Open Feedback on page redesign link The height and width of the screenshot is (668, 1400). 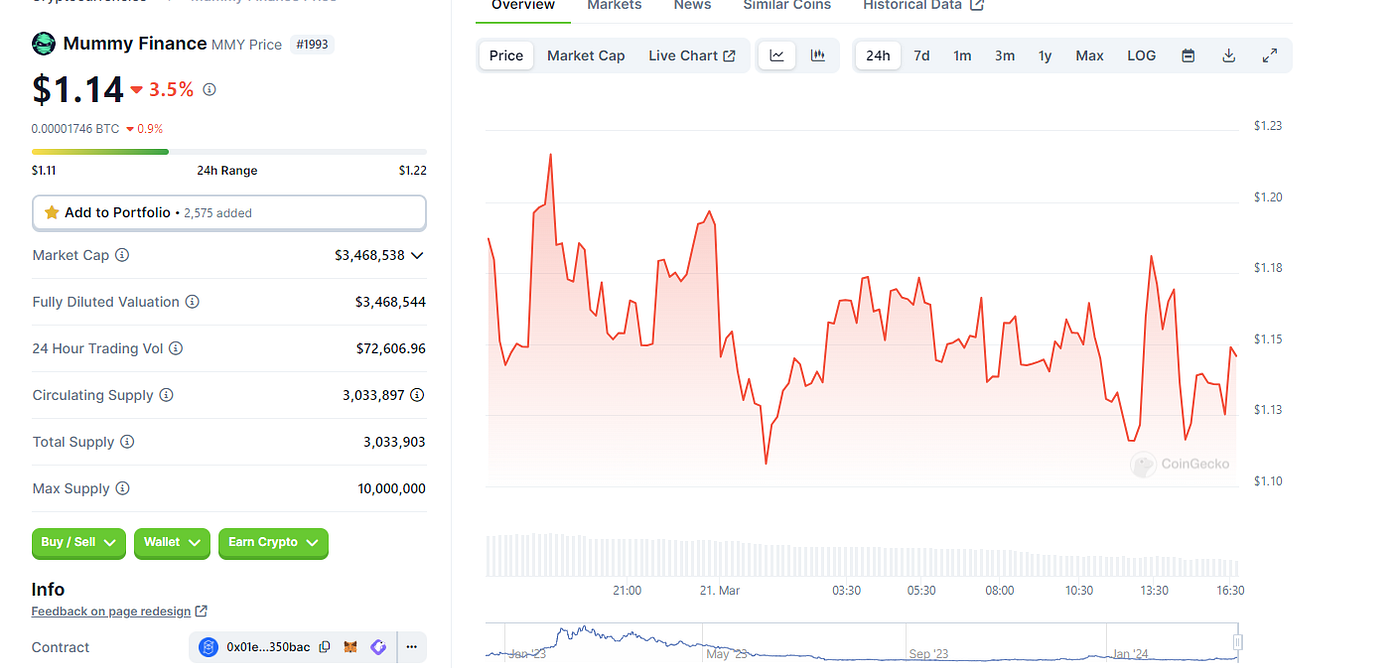tap(111, 611)
